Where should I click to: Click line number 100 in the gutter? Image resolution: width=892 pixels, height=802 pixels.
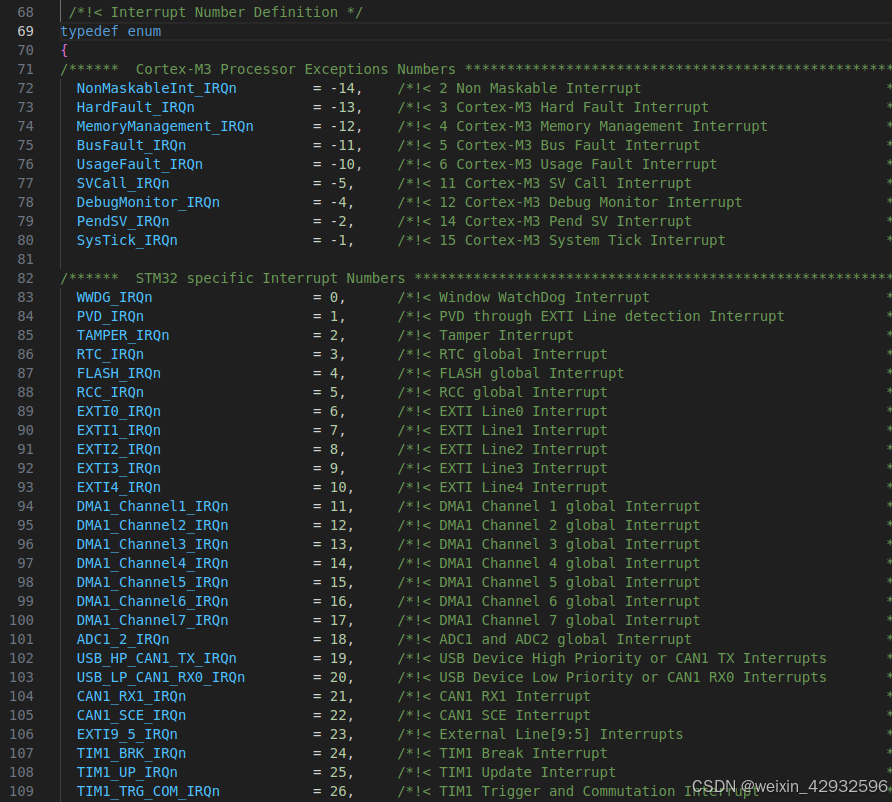tap(21, 620)
